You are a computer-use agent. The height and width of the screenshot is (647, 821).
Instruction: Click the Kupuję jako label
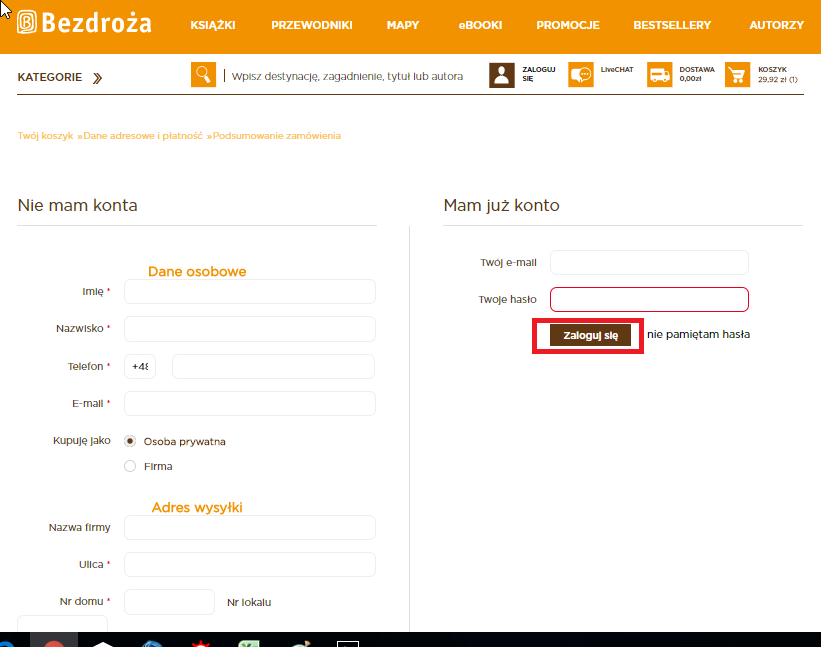point(82,441)
